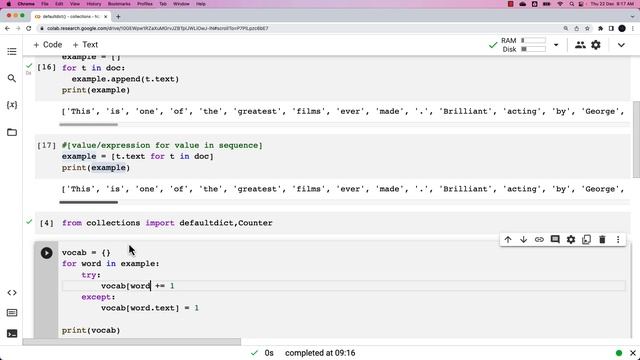
Task: Expand the Chrome tab search chevron
Action: [633, 17]
